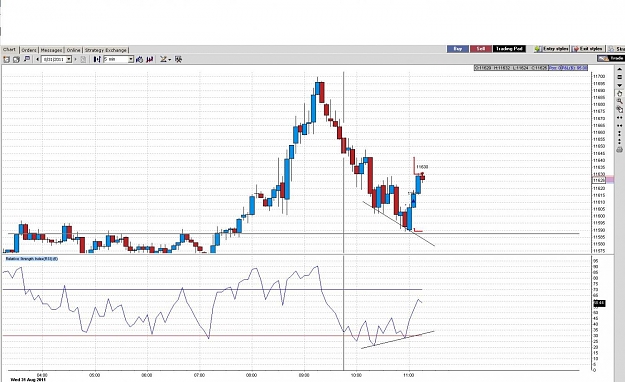Viewport: 625px width, 382px height.
Task: Click the blue Buy button
Action: [x=458, y=49]
